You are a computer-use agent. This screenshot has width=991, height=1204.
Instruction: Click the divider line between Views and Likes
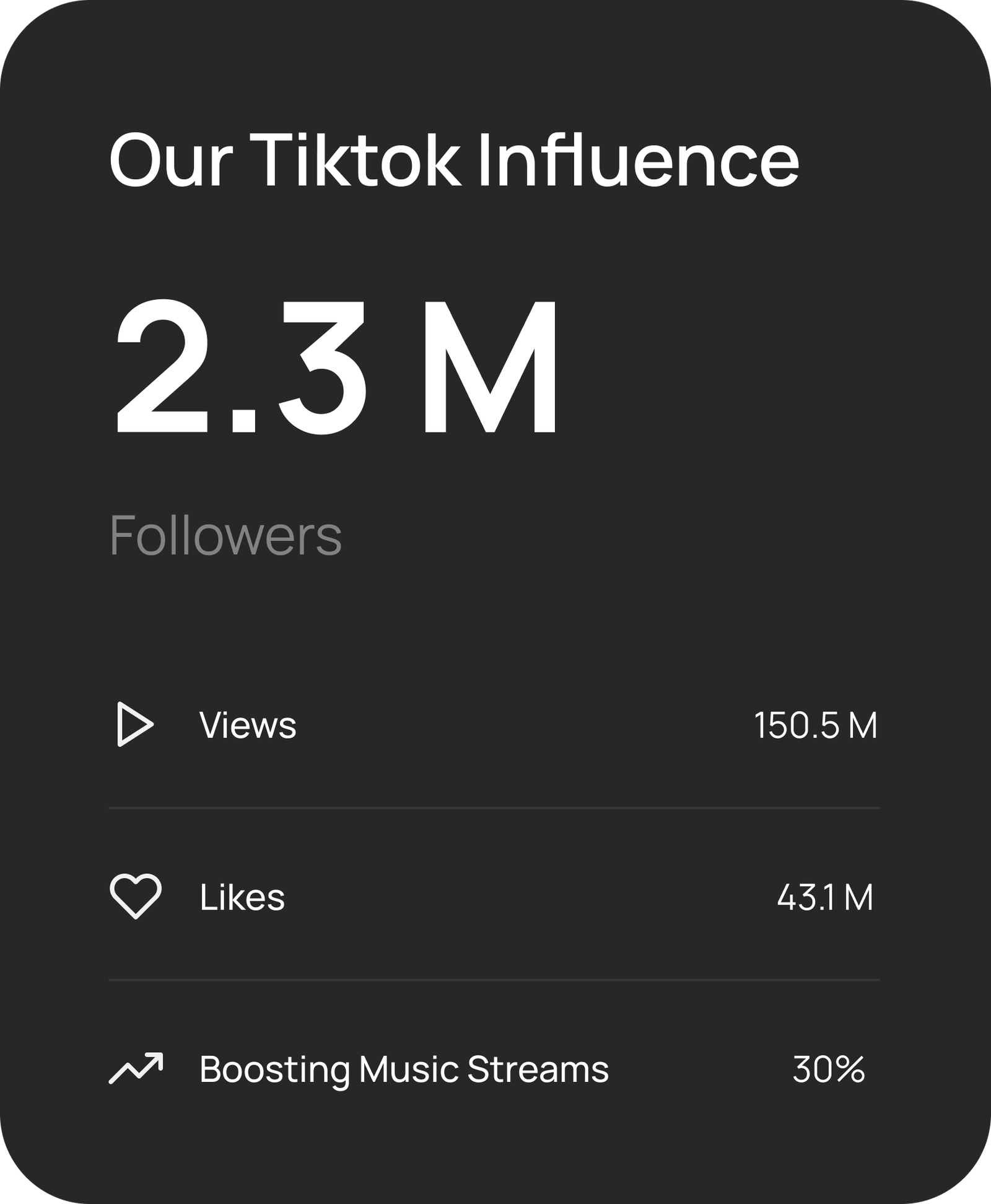click(x=494, y=808)
